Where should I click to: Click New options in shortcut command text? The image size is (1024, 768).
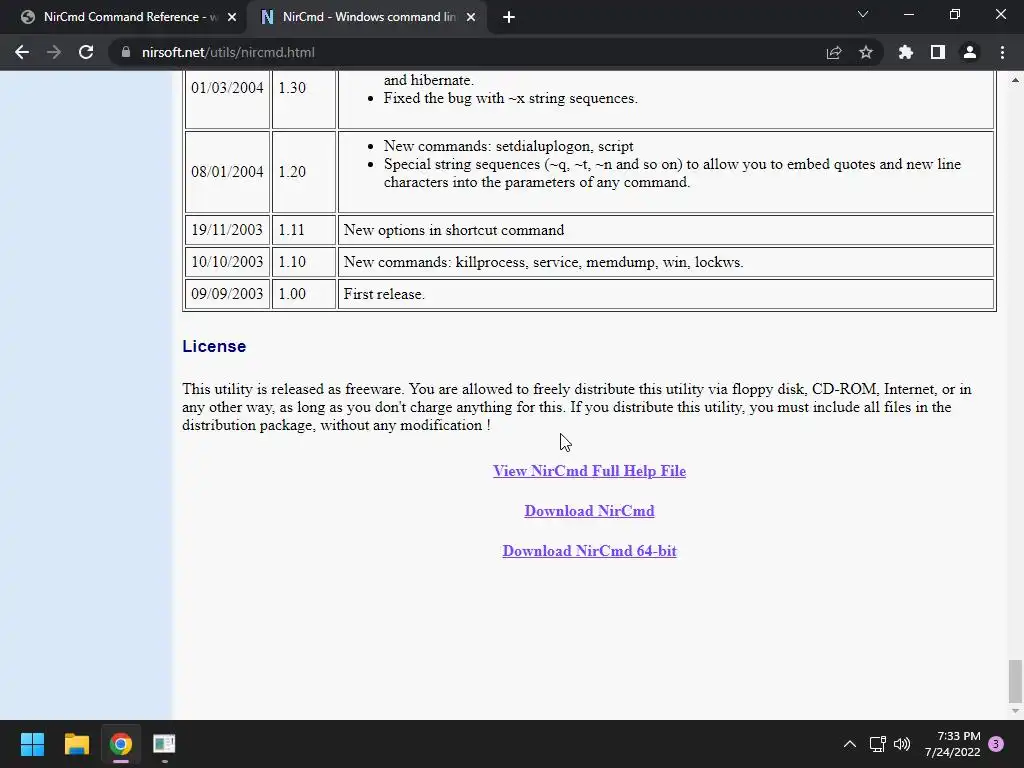click(x=454, y=230)
